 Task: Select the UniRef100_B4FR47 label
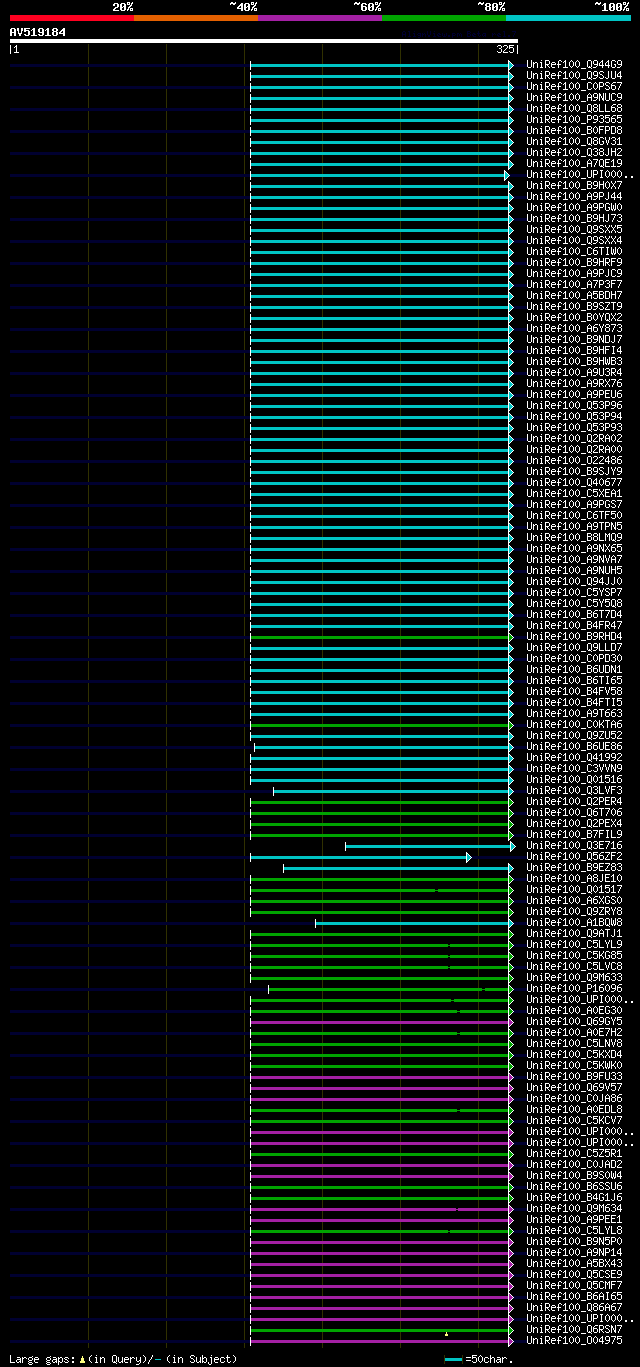point(574,625)
